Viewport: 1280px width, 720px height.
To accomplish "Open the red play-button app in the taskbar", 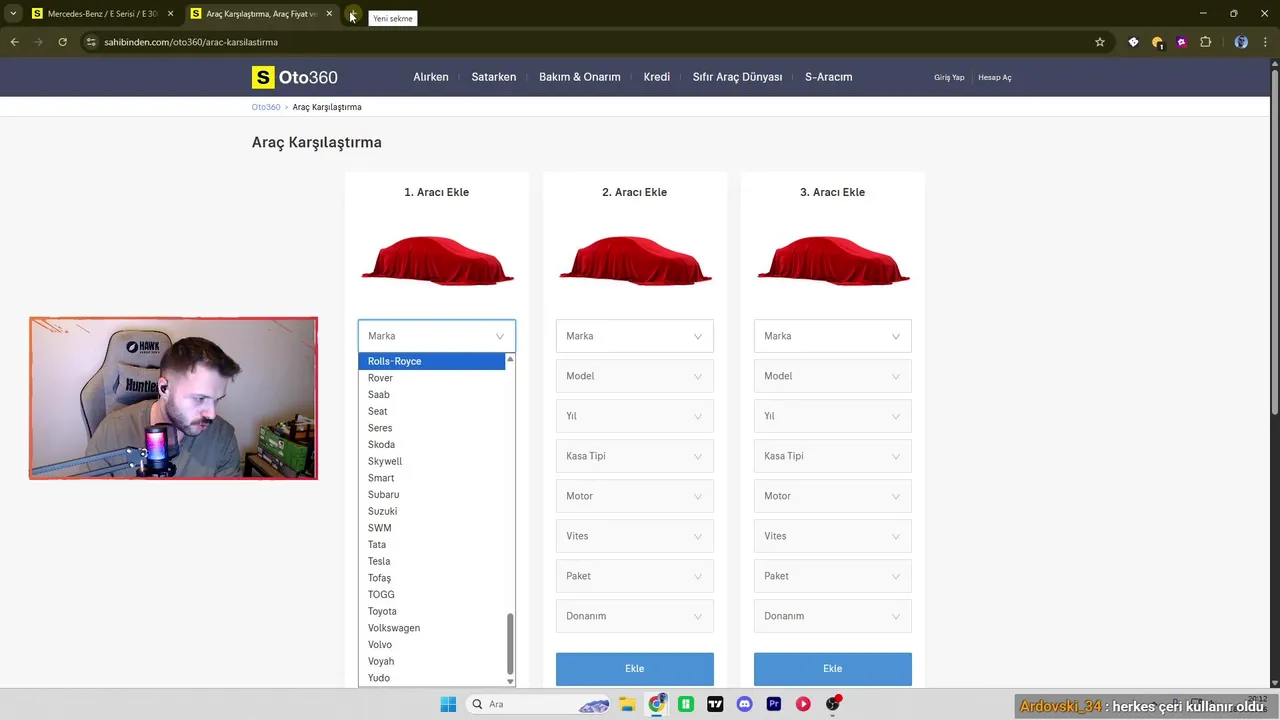I will [803, 704].
